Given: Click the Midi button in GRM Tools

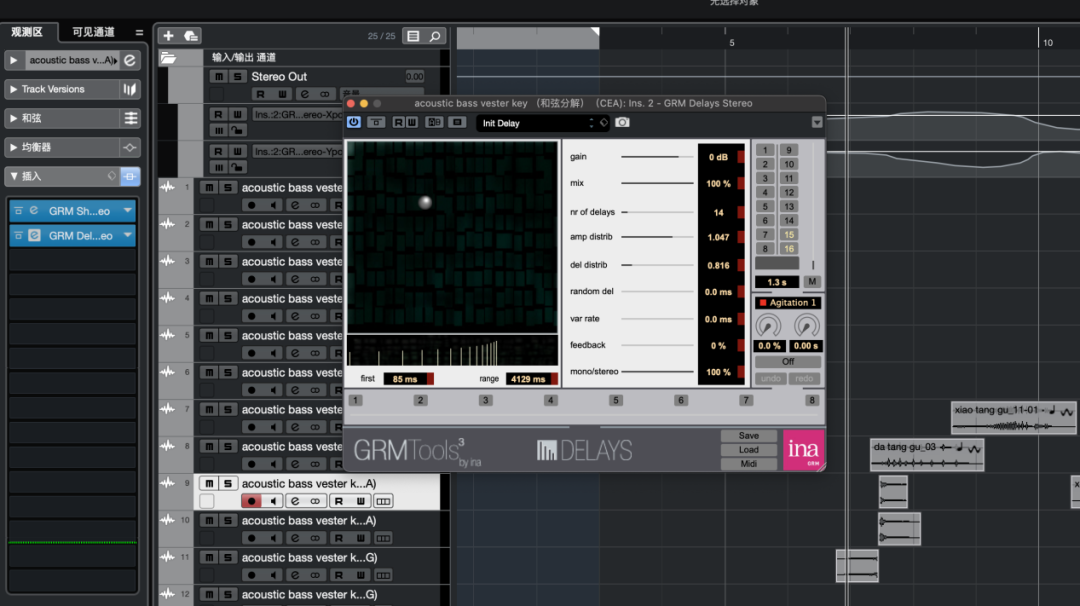Looking at the screenshot, I should coord(749,463).
